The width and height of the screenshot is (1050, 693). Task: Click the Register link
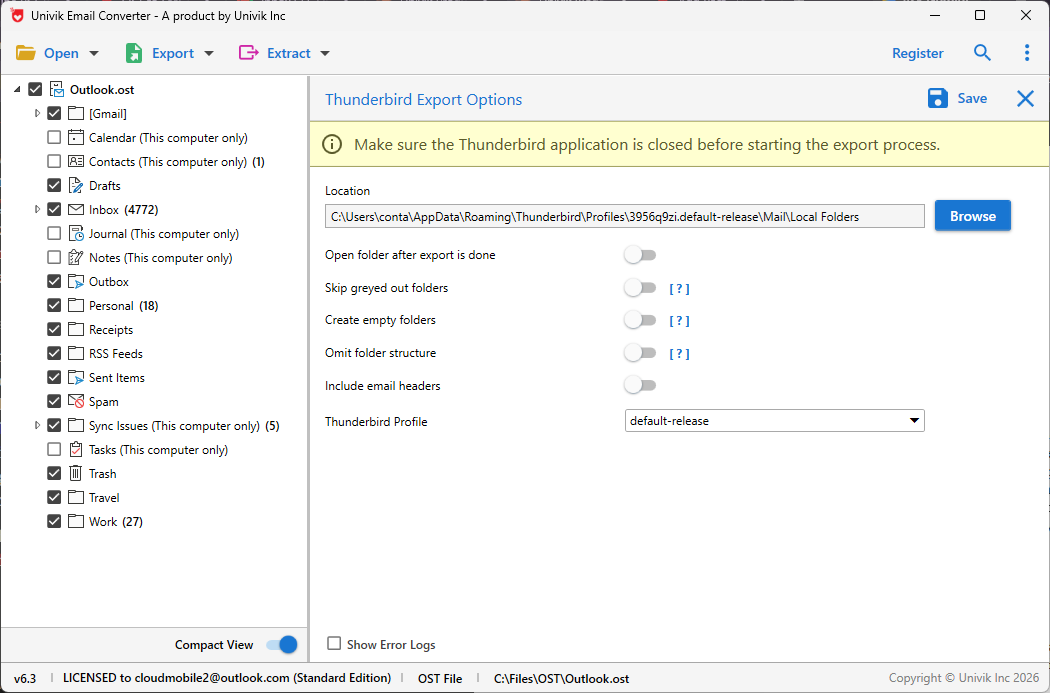pyautogui.click(x=917, y=54)
